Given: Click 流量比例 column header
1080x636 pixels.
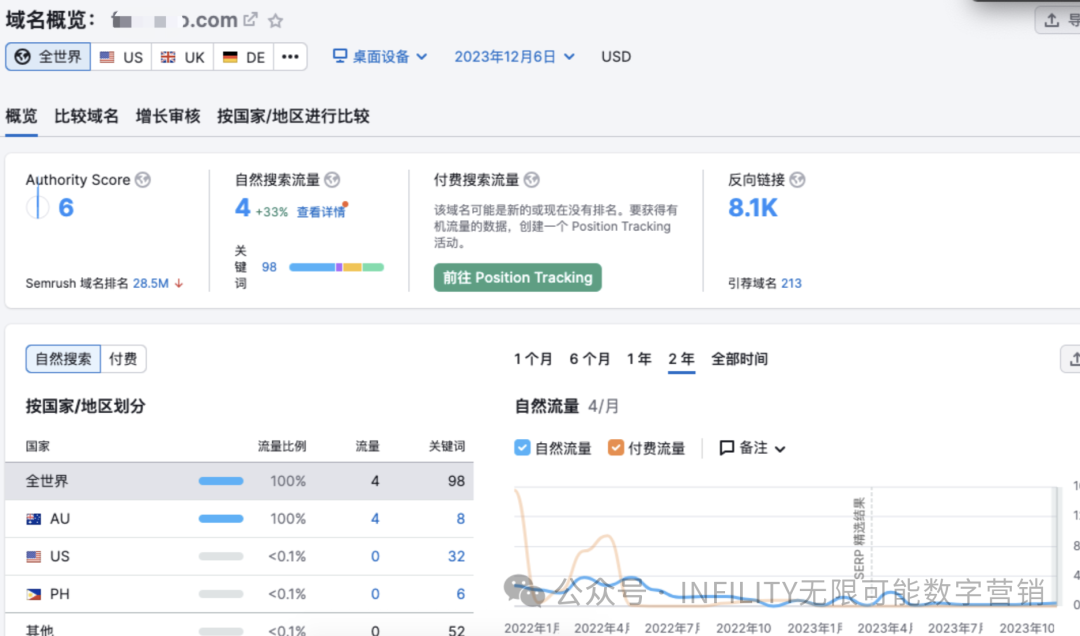Looking at the screenshot, I should click(x=282, y=447).
